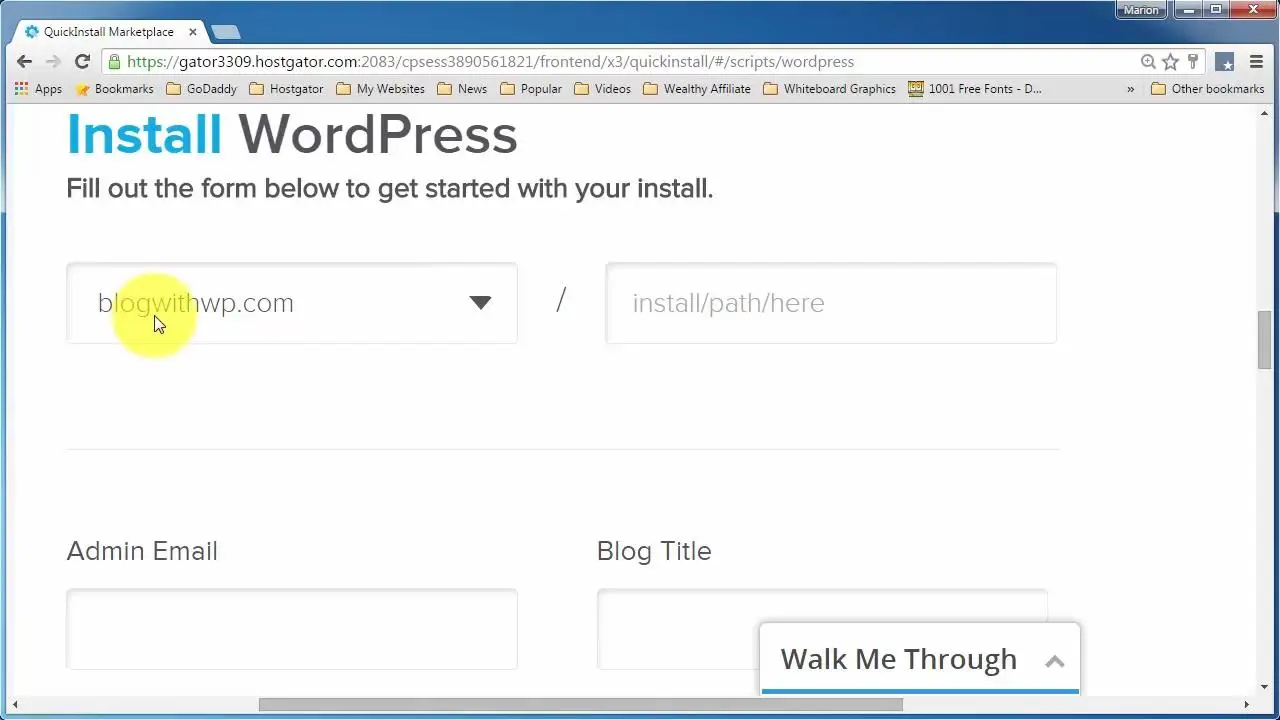
Task: Open the News bookmark folder
Action: pos(462,89)
